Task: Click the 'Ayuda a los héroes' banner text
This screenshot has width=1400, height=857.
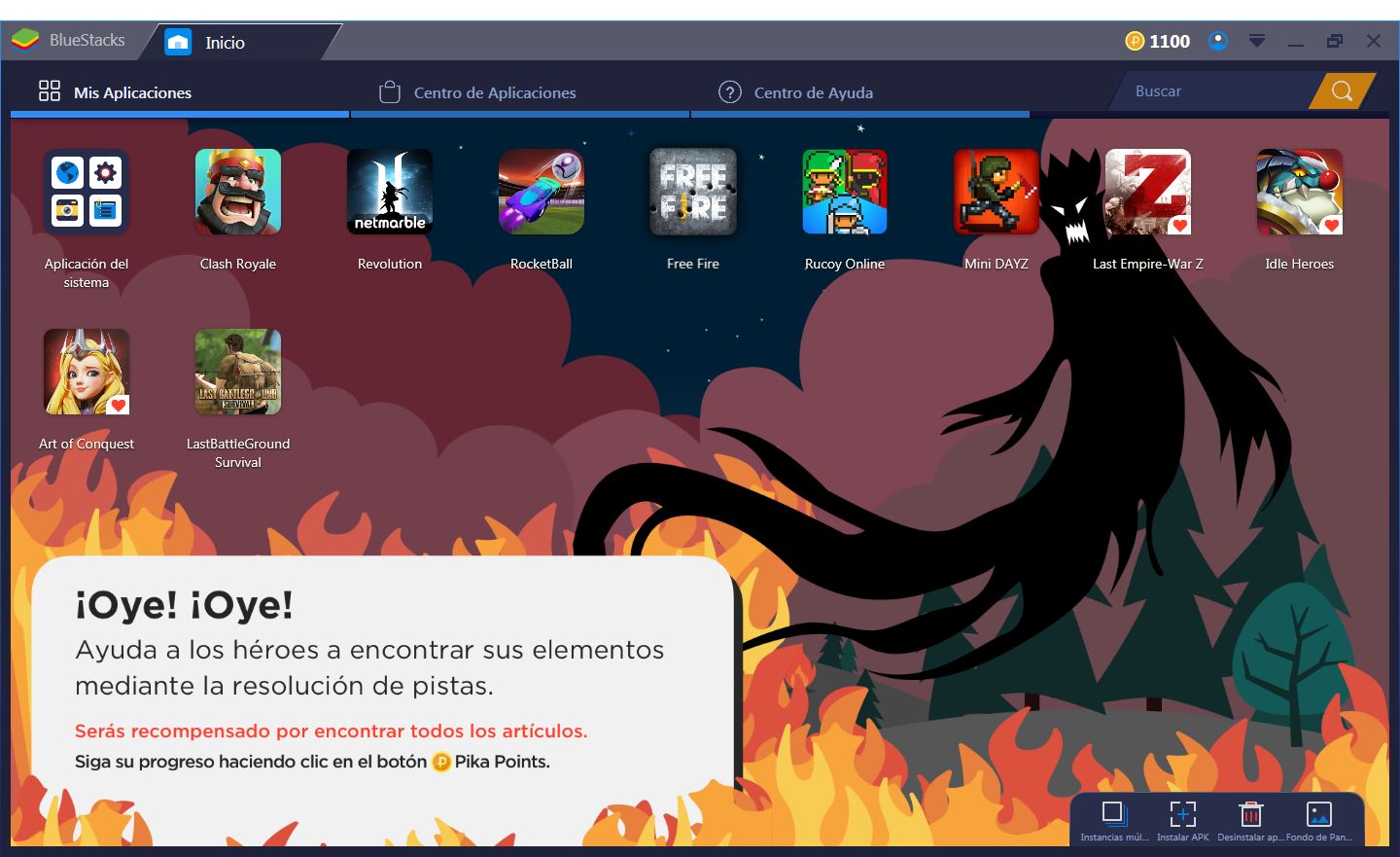Action: [369, 667]
